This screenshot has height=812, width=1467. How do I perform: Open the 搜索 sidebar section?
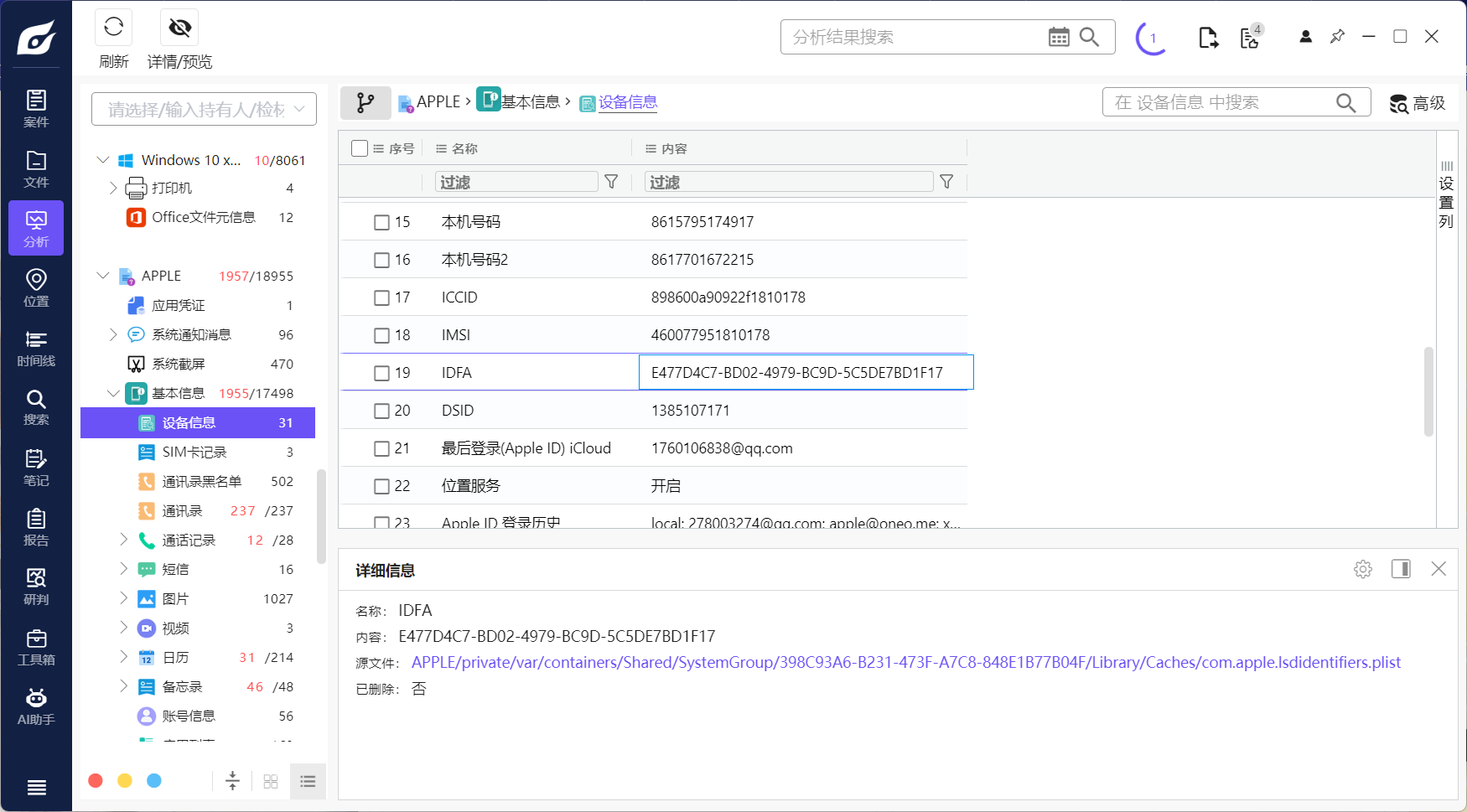click(36, 407)
